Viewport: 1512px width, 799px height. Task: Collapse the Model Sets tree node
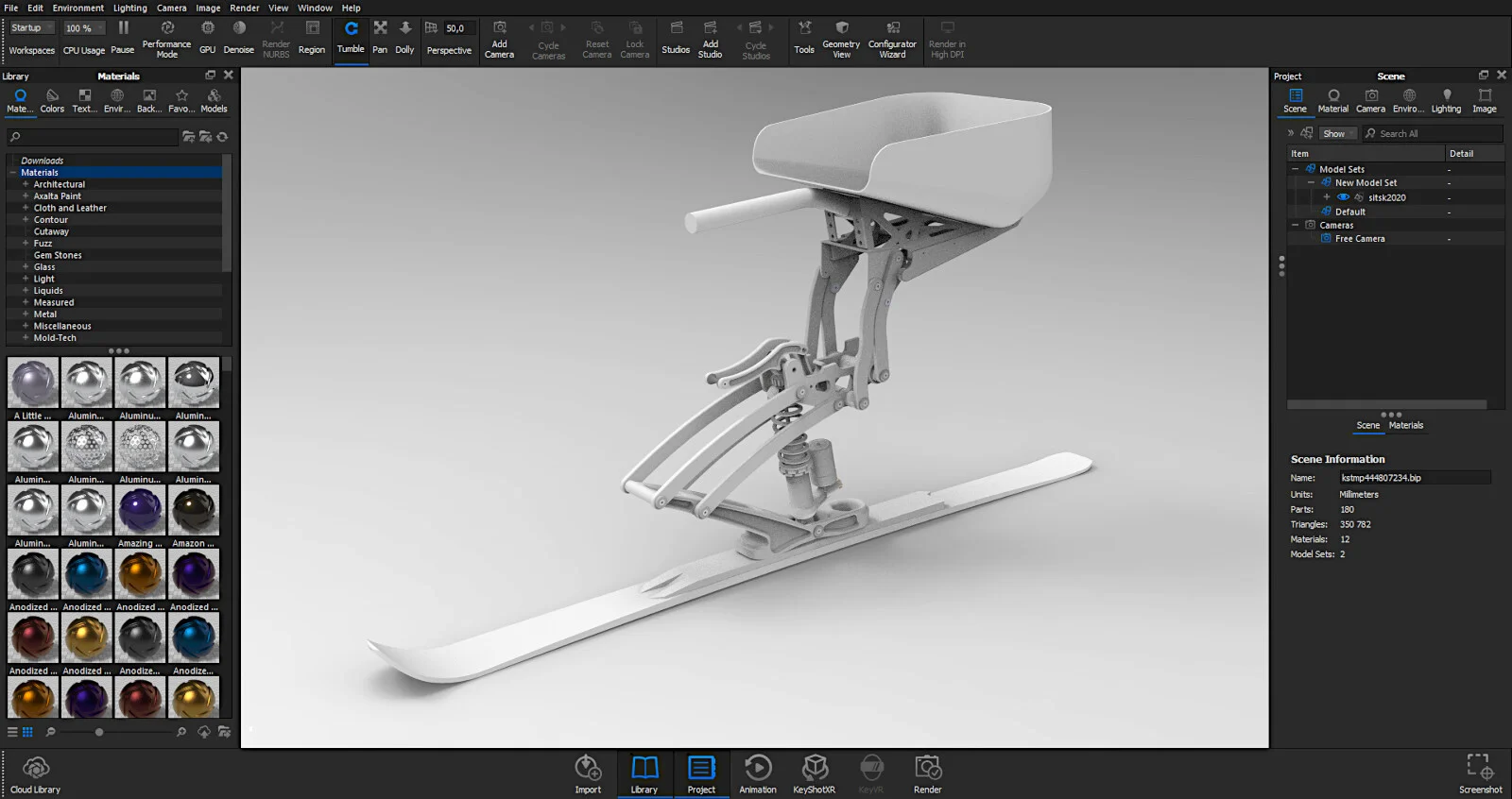(x=1295, y=169)
